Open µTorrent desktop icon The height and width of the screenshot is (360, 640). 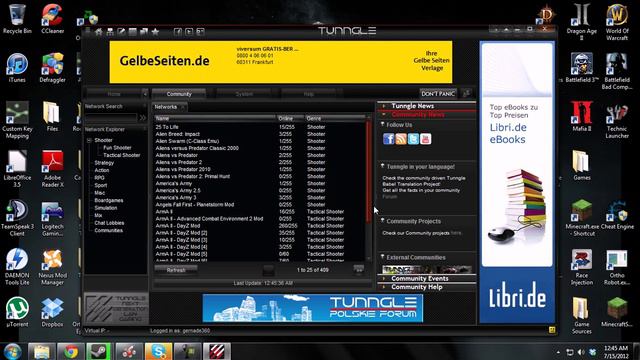(17, 312)
